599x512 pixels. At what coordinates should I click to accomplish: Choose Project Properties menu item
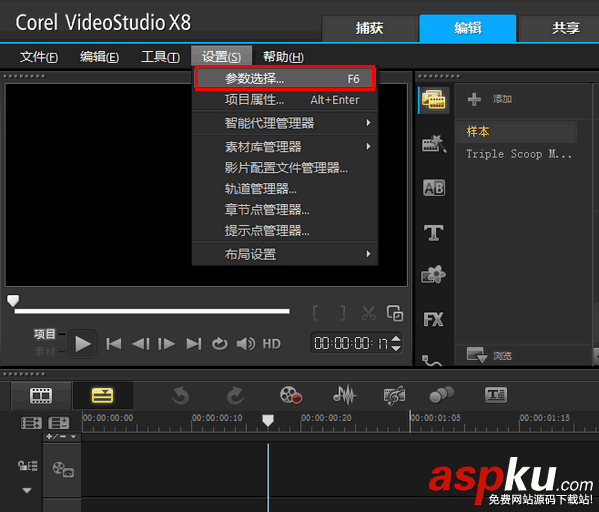click(285, 100)
